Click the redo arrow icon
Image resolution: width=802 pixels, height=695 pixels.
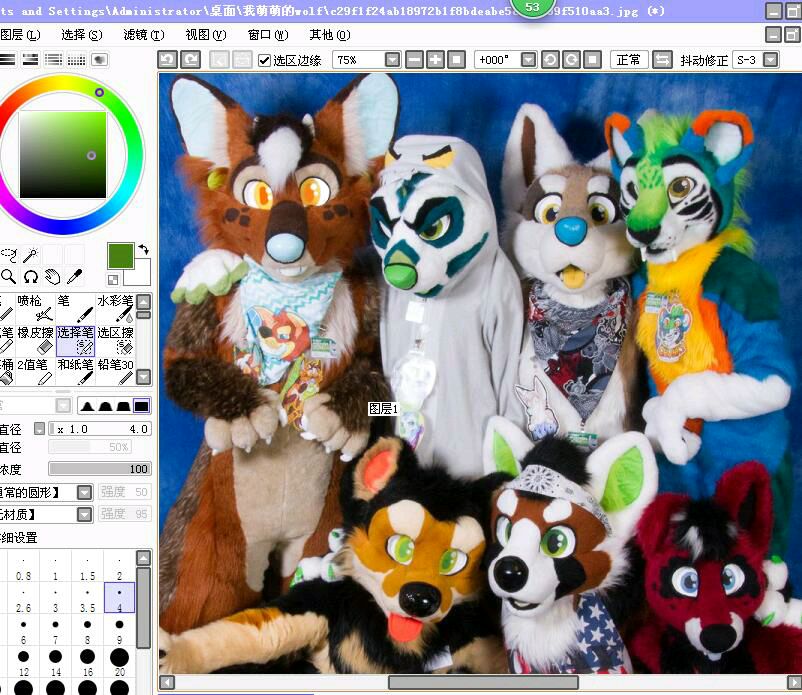tap(190, 60)
